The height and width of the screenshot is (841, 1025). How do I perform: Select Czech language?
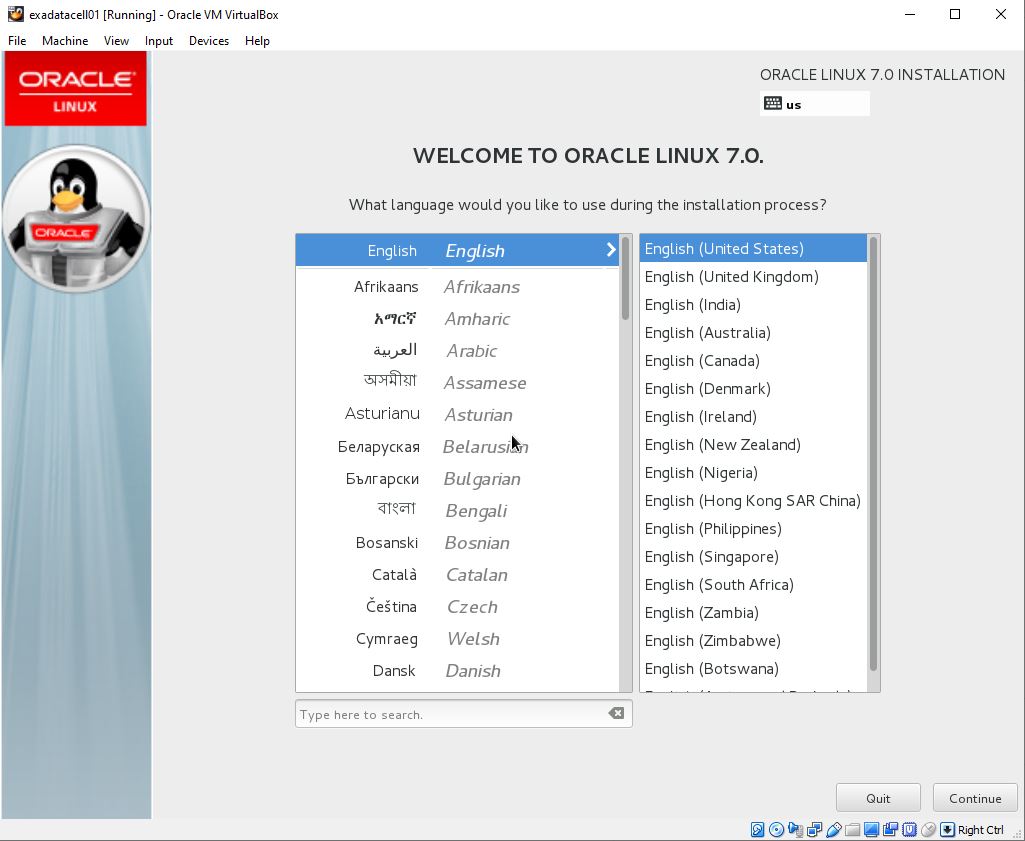457,606
